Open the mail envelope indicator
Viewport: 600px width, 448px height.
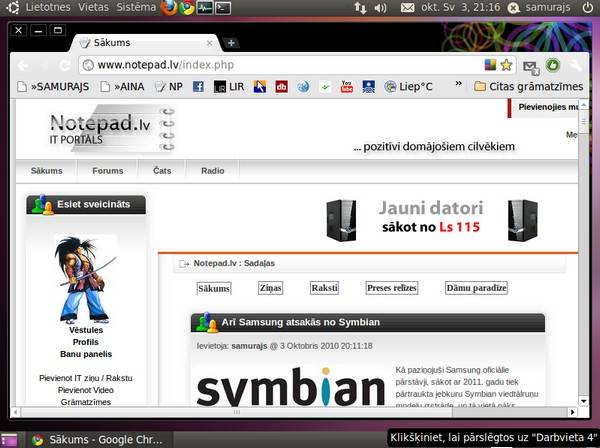pyautogui.click(x=408, y=8)
